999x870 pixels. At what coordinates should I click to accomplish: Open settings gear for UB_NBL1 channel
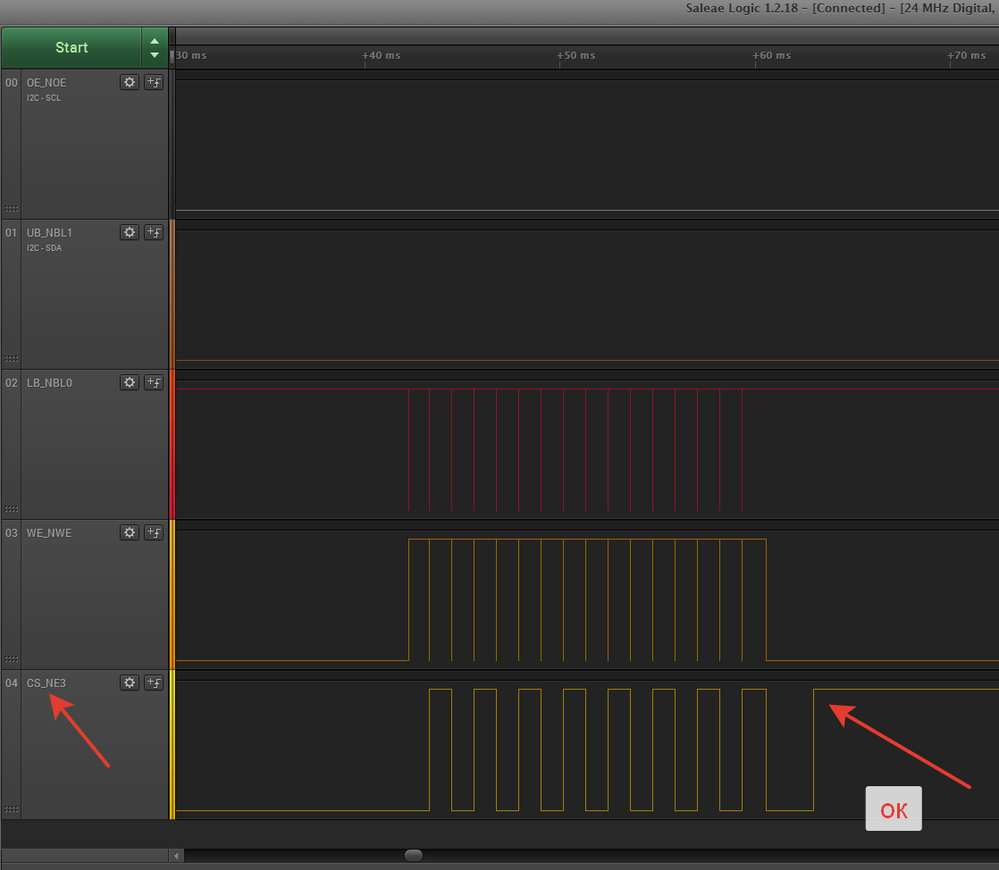pos(129,232)
